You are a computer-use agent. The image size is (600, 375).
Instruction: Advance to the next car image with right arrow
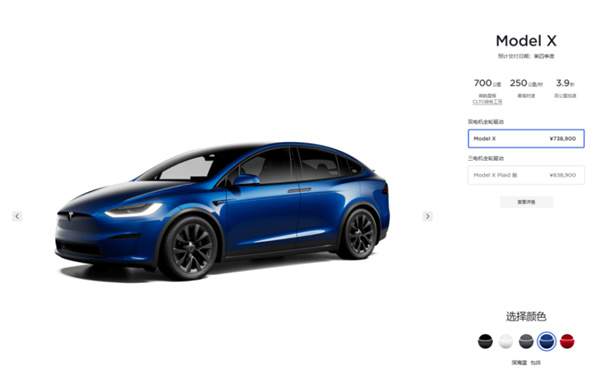(x=427, y=216)
